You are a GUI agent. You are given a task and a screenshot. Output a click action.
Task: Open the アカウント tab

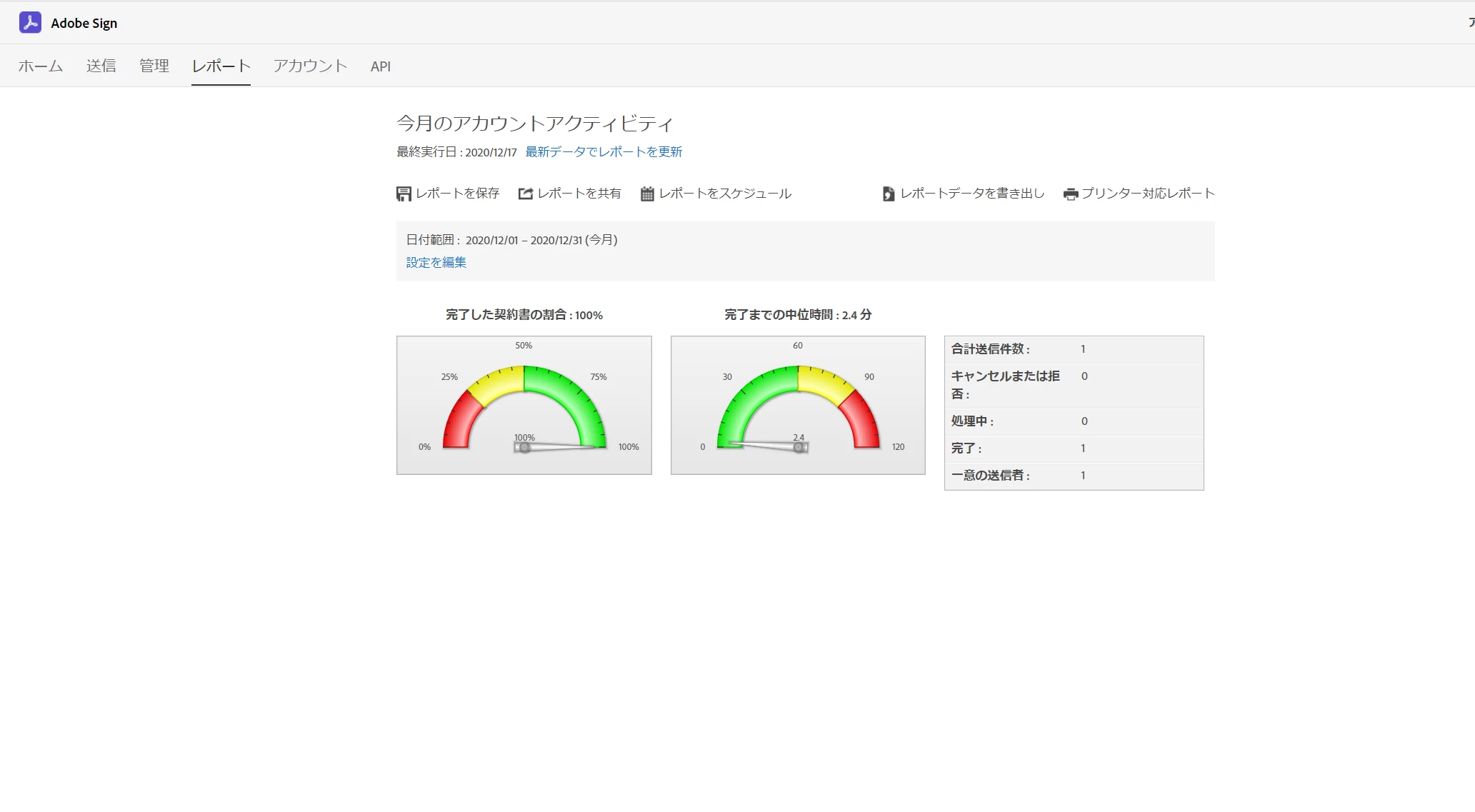pos(310,66)
